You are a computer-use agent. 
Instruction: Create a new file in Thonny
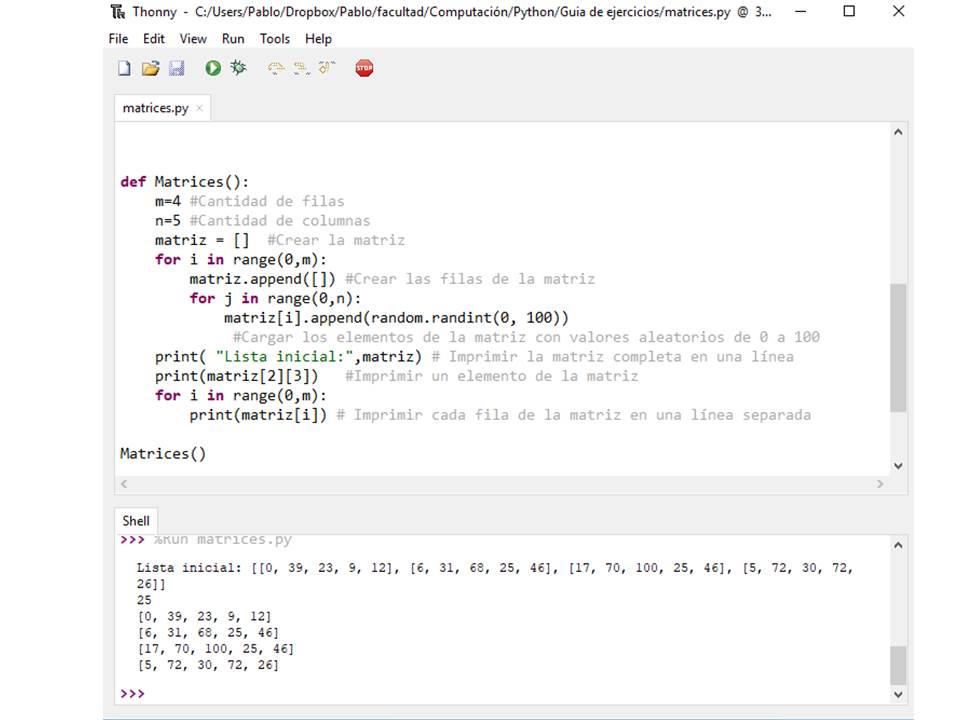pos(124,68)
